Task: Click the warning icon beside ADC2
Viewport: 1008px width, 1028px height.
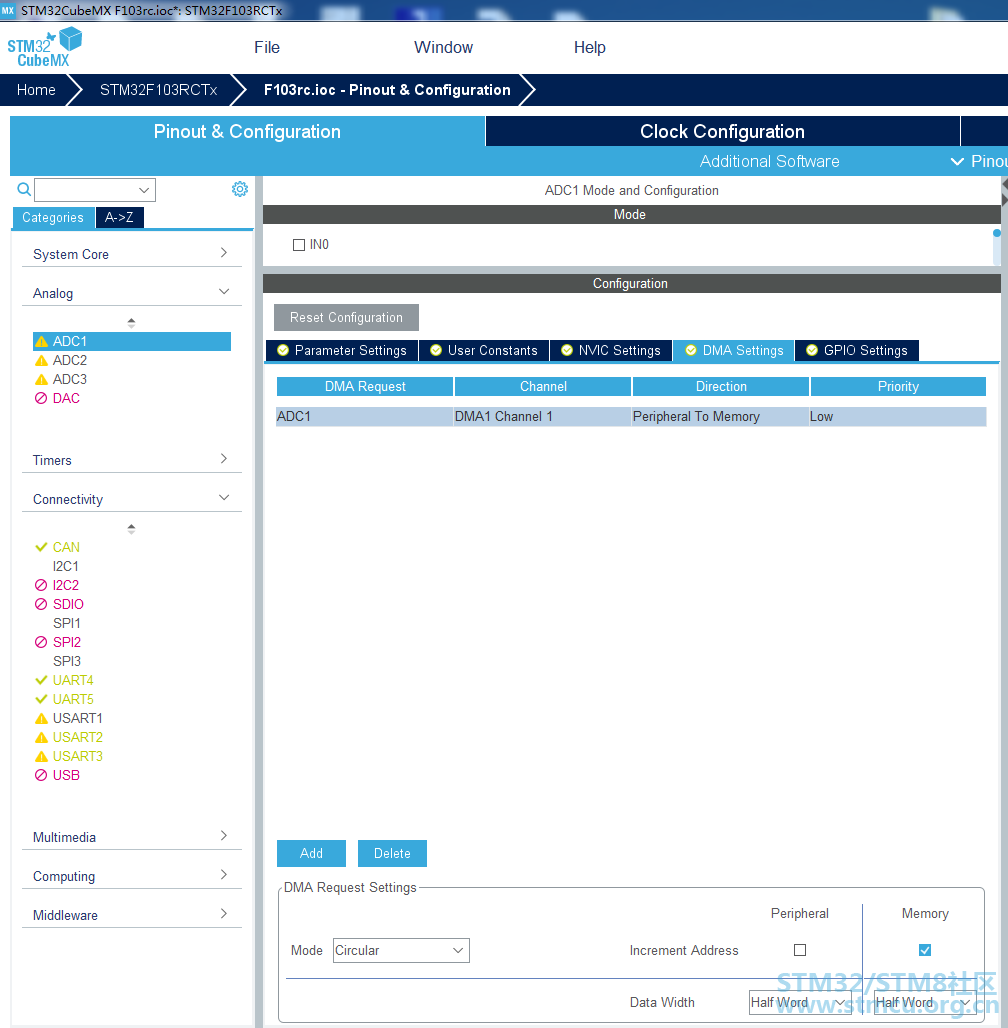Action: [x=41, y=361]
